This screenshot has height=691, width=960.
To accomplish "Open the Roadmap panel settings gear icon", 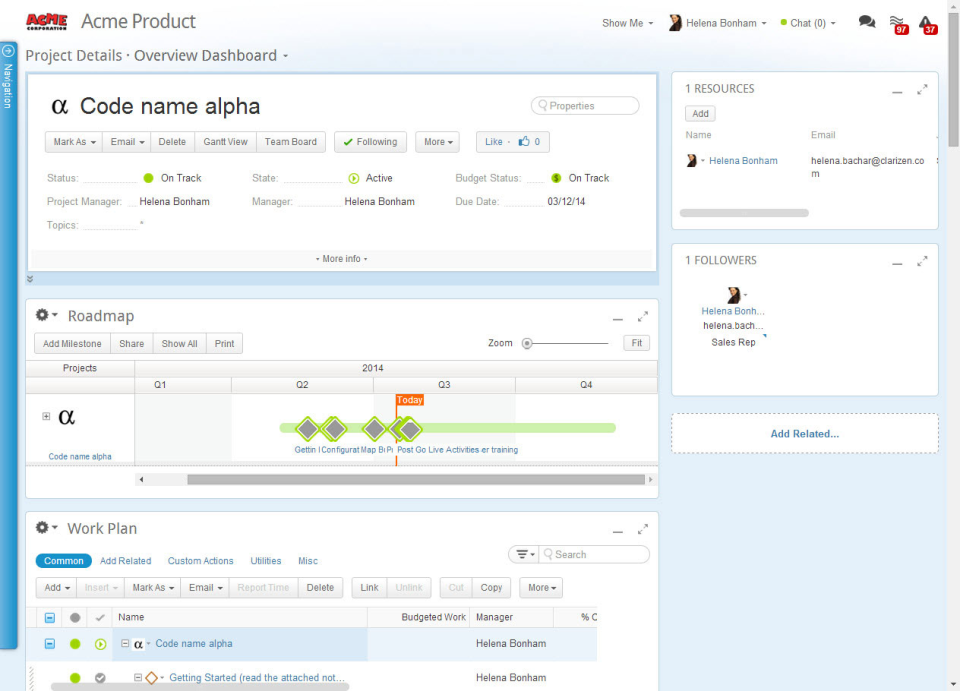I will click(42, 315).
